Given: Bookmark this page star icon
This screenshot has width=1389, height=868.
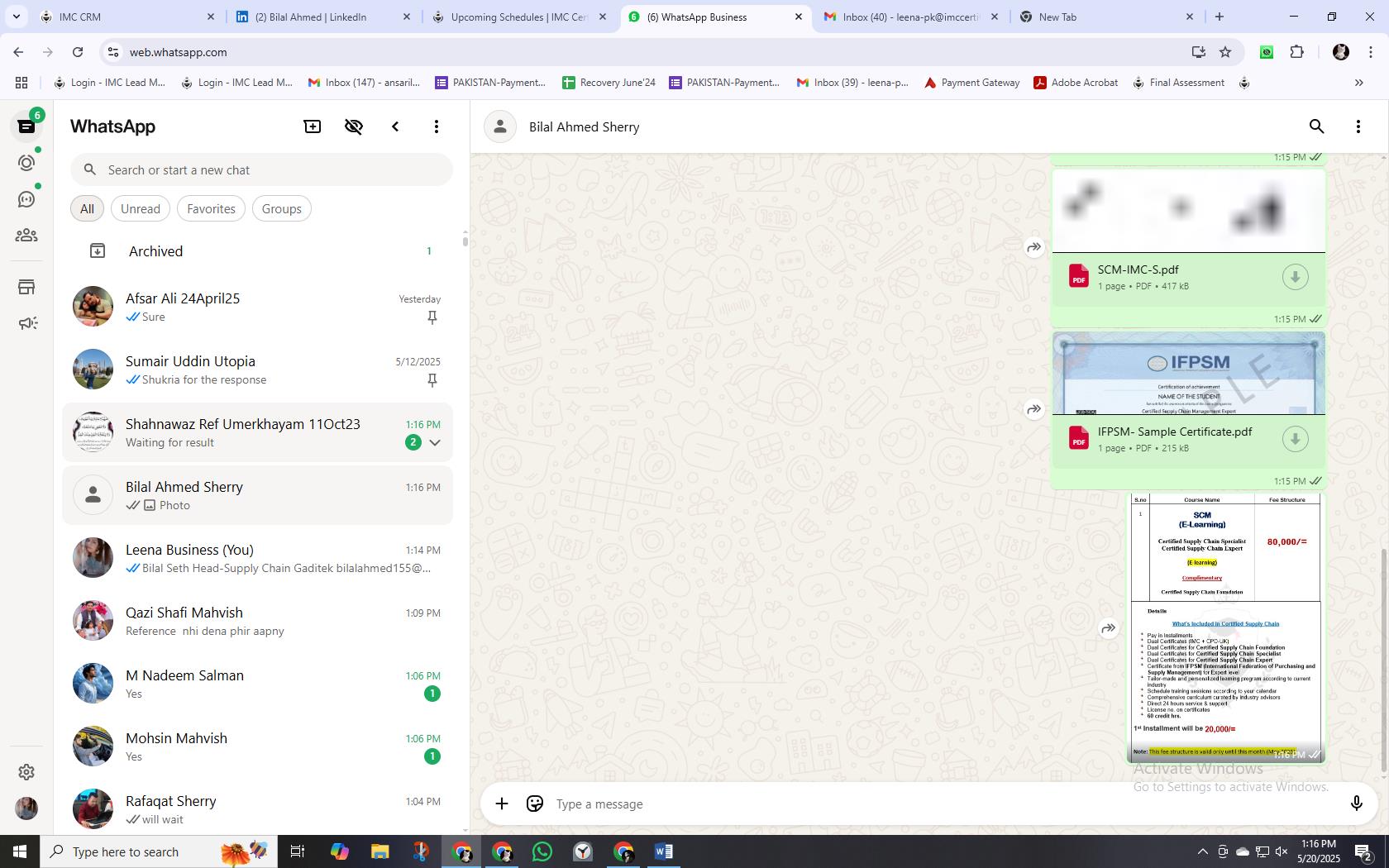Looking at the screenshot, I should tap(1225, 52).
